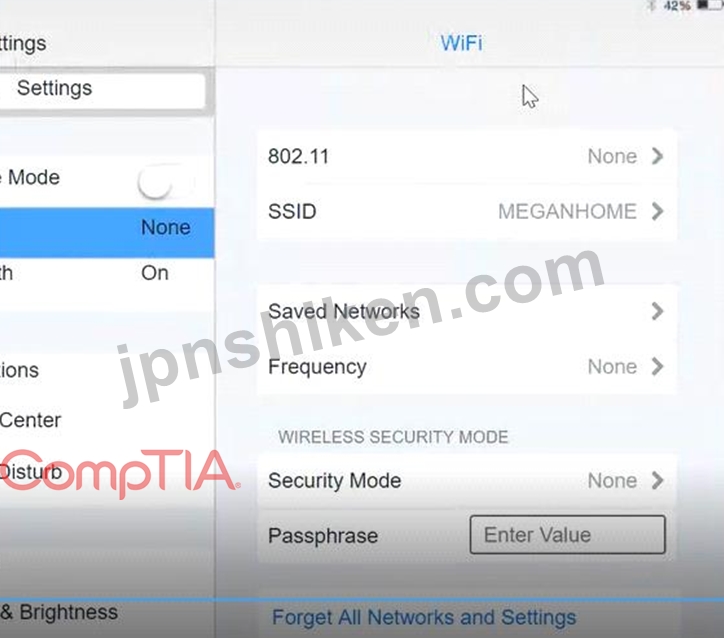Viewport: 724px width, 638px height.
Task: Toggle the Airplane Mode switch
Action: tap(165, 182)
